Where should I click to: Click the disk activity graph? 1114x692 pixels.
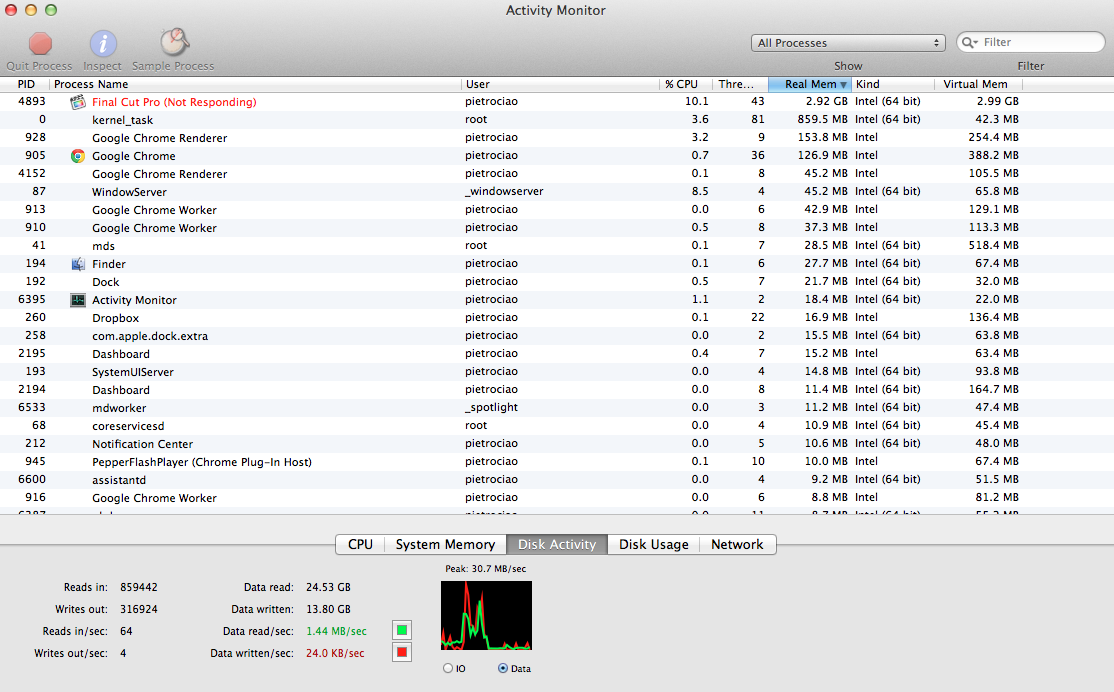[x=487, y=615]
